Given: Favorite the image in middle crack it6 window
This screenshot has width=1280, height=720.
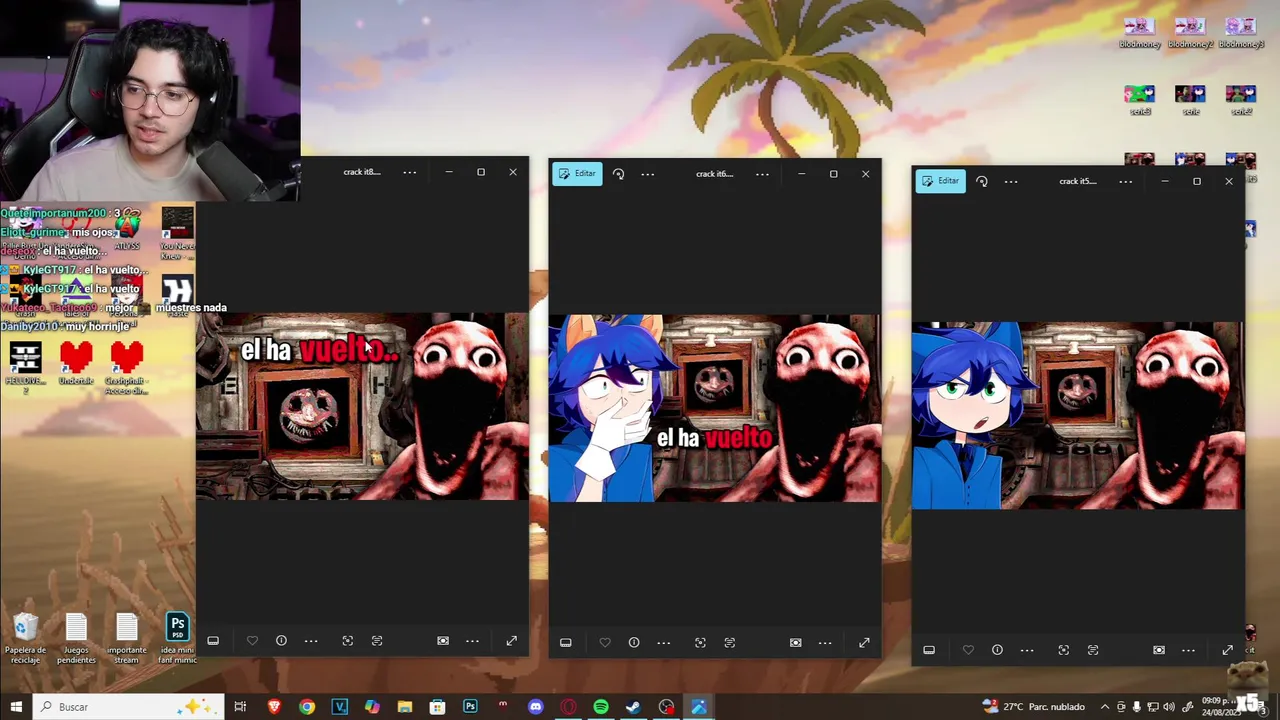Looking at the screenshot, I should click(605, 643).
